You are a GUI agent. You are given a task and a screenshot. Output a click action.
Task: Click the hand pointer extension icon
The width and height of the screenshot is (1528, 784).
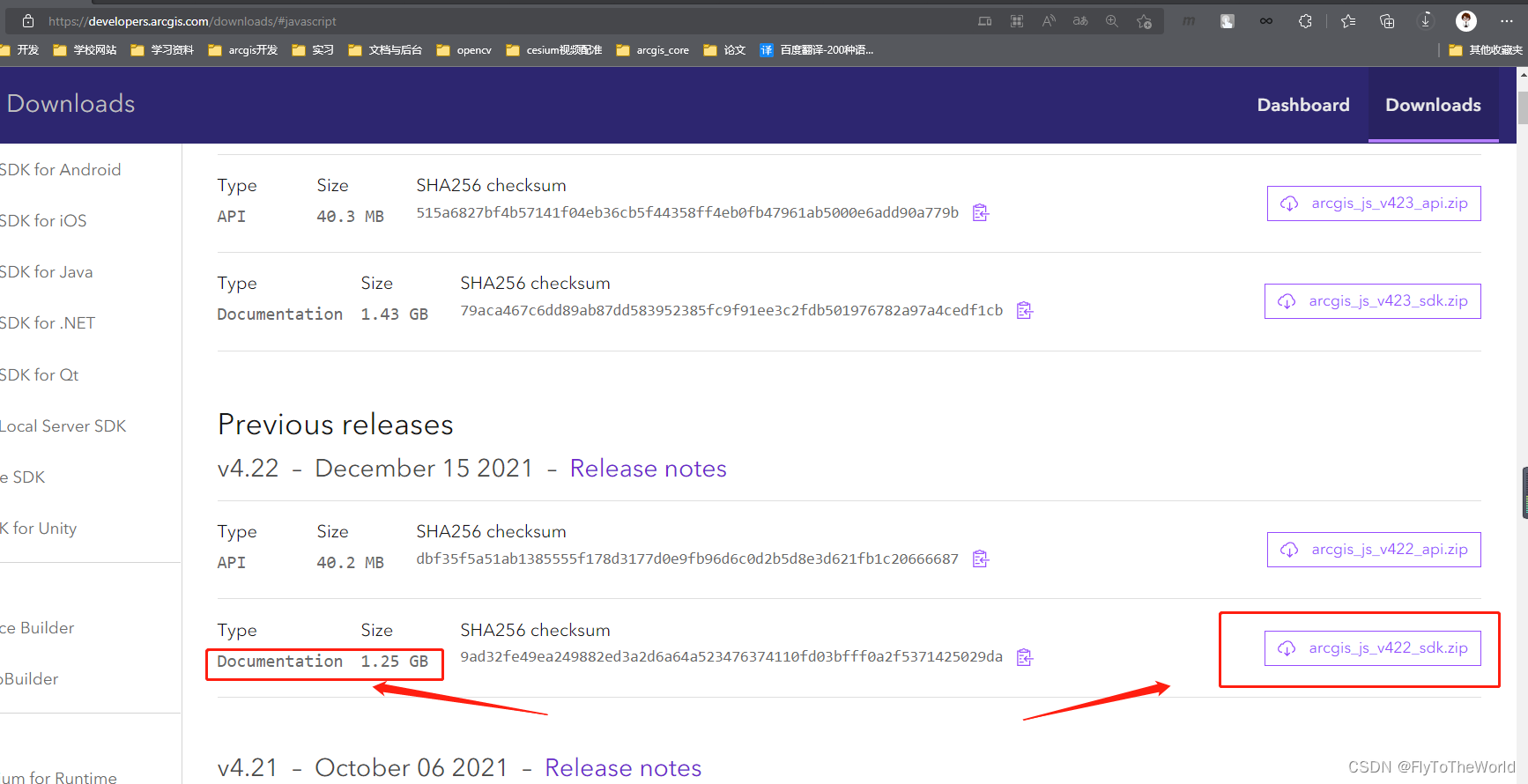tap(1228, 21)
